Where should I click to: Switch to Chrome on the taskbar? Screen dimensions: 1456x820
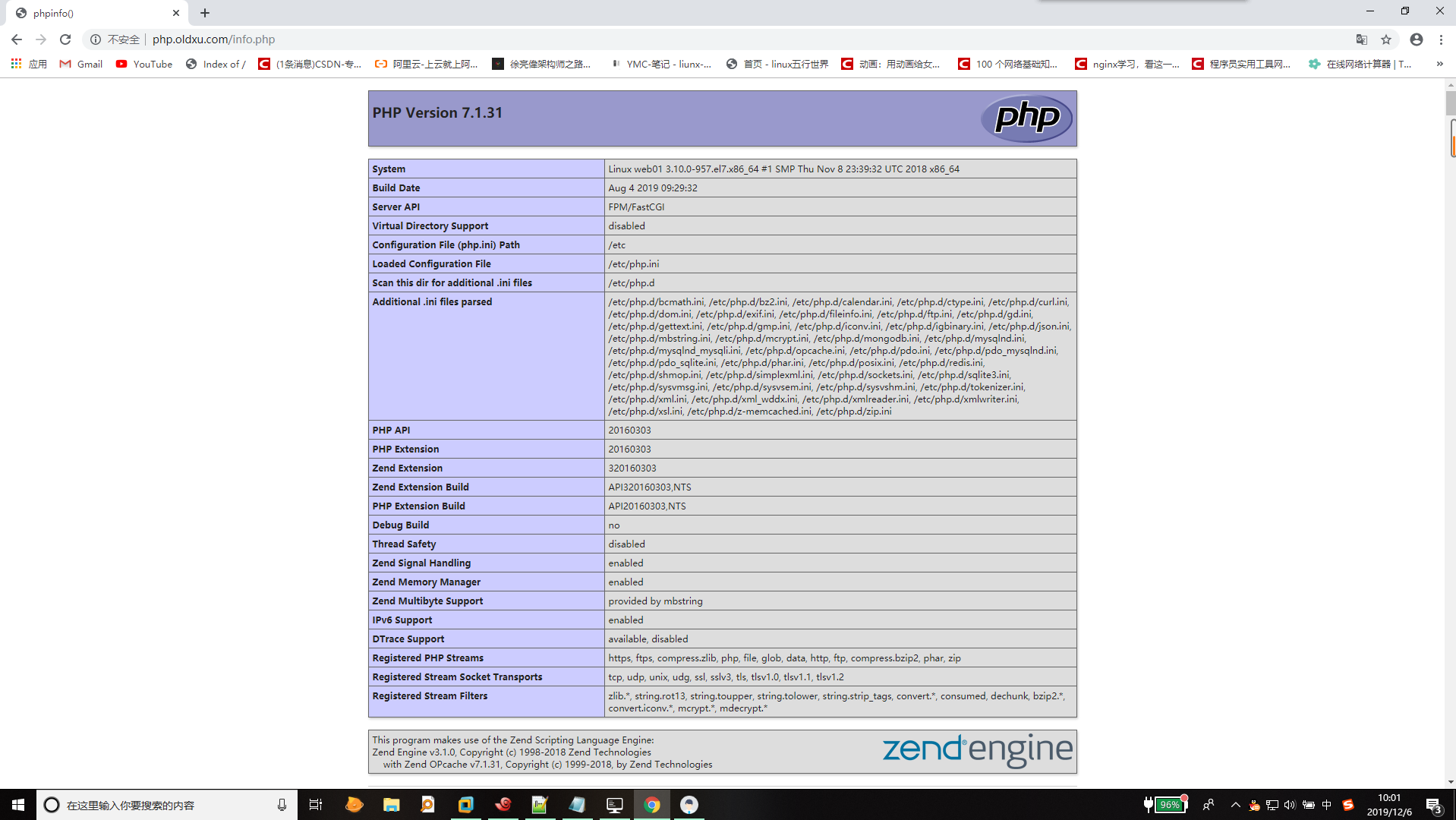click(652, 805)
